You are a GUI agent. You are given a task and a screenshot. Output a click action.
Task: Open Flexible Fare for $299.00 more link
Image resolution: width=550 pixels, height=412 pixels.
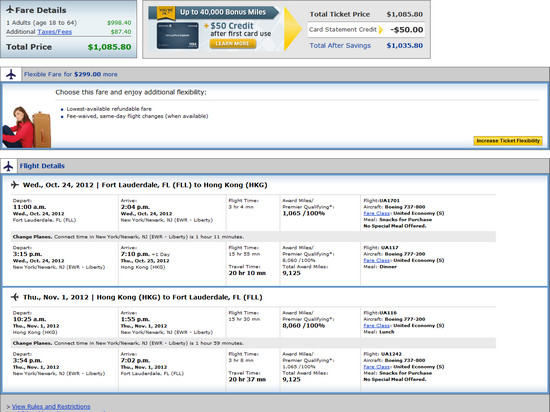click(x=71, y=74)
